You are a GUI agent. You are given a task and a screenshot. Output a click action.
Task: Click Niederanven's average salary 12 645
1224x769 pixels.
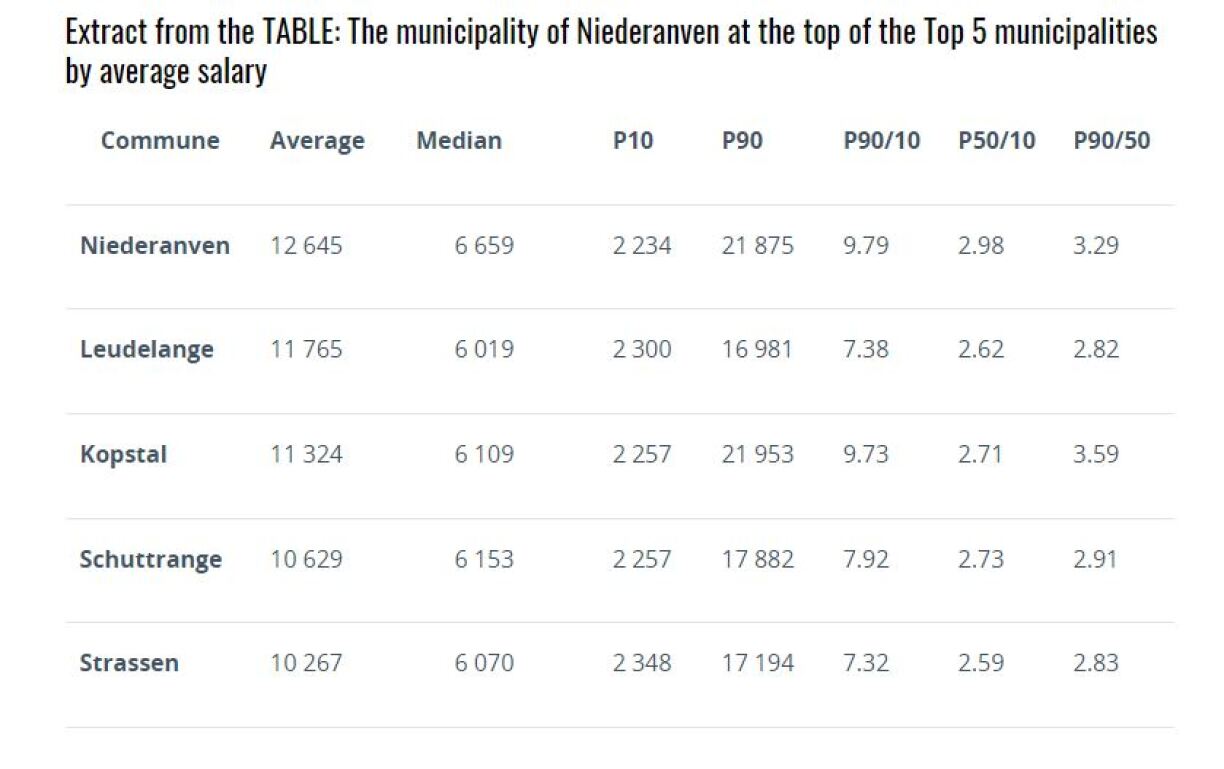pyautogui.click(x=306, y=245)
